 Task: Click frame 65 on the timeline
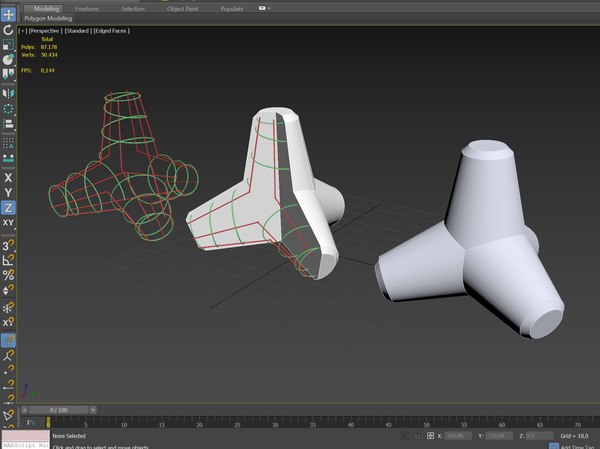[540, 424]
